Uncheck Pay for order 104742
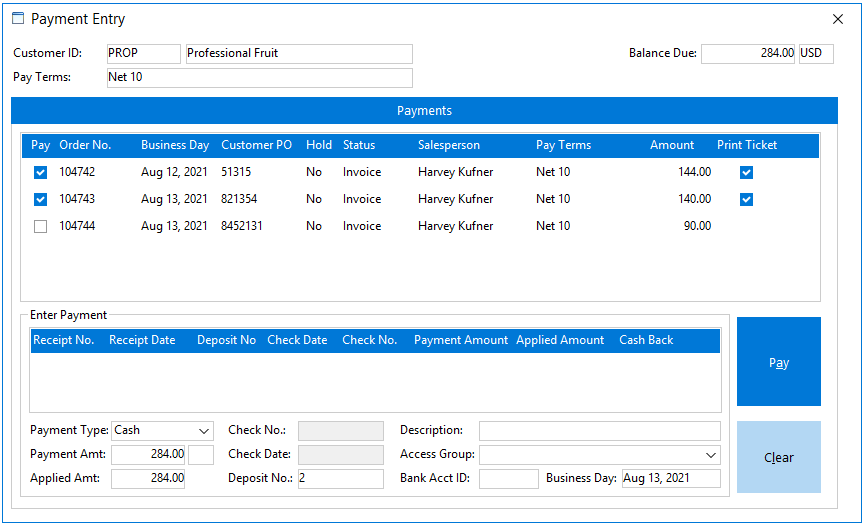866x526 pixels. tap(40, 172)
